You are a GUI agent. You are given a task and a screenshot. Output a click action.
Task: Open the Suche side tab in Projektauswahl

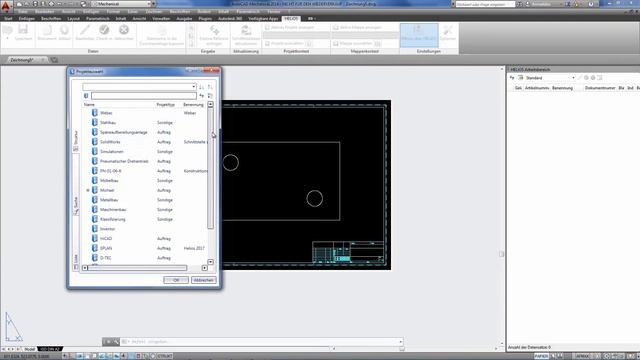pyautogui.click(x=76, y=206)
